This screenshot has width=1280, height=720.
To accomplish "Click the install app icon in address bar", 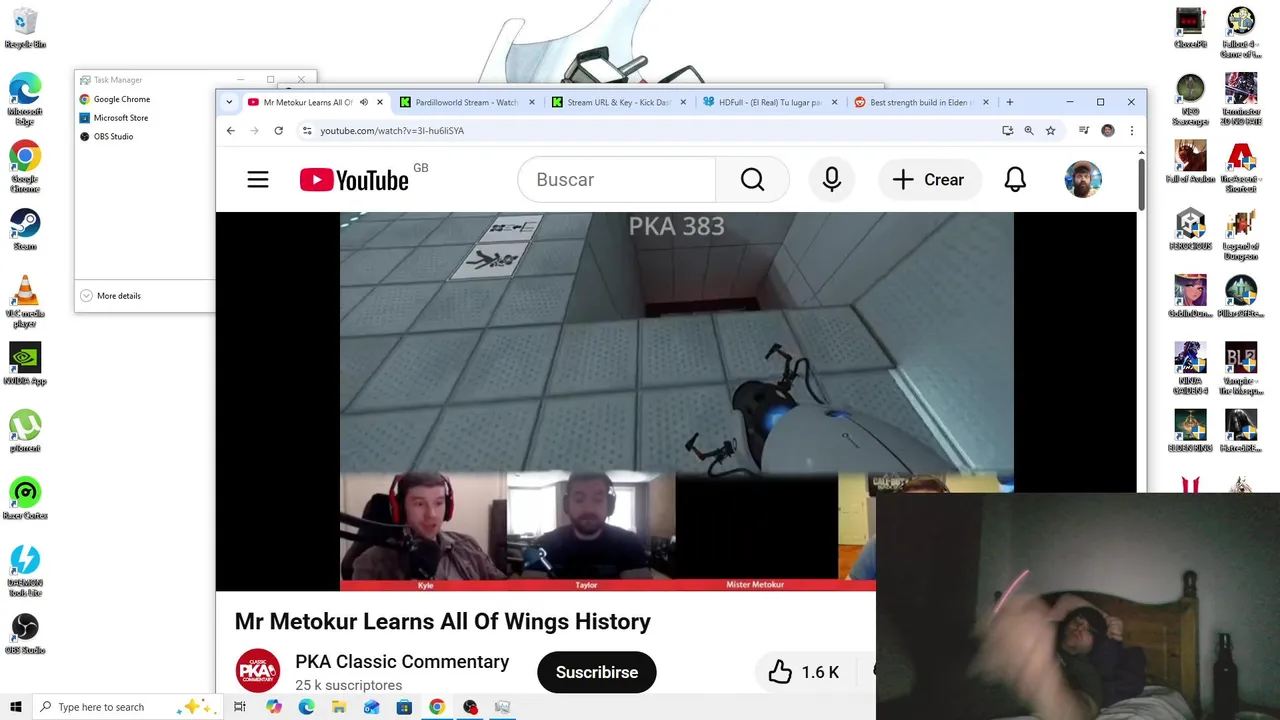I will point(1007,131).
